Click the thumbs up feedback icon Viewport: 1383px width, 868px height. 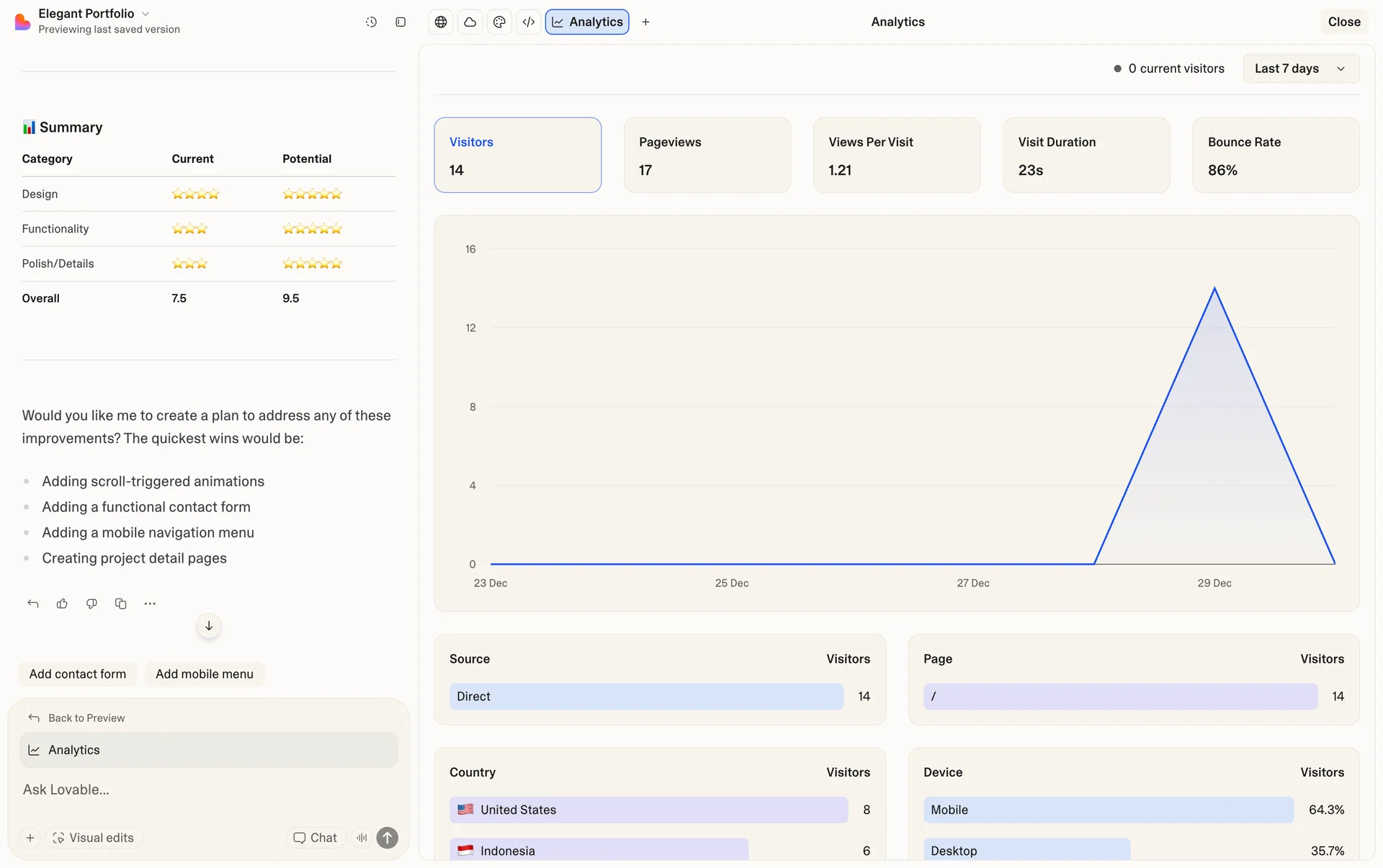(62, 604)
